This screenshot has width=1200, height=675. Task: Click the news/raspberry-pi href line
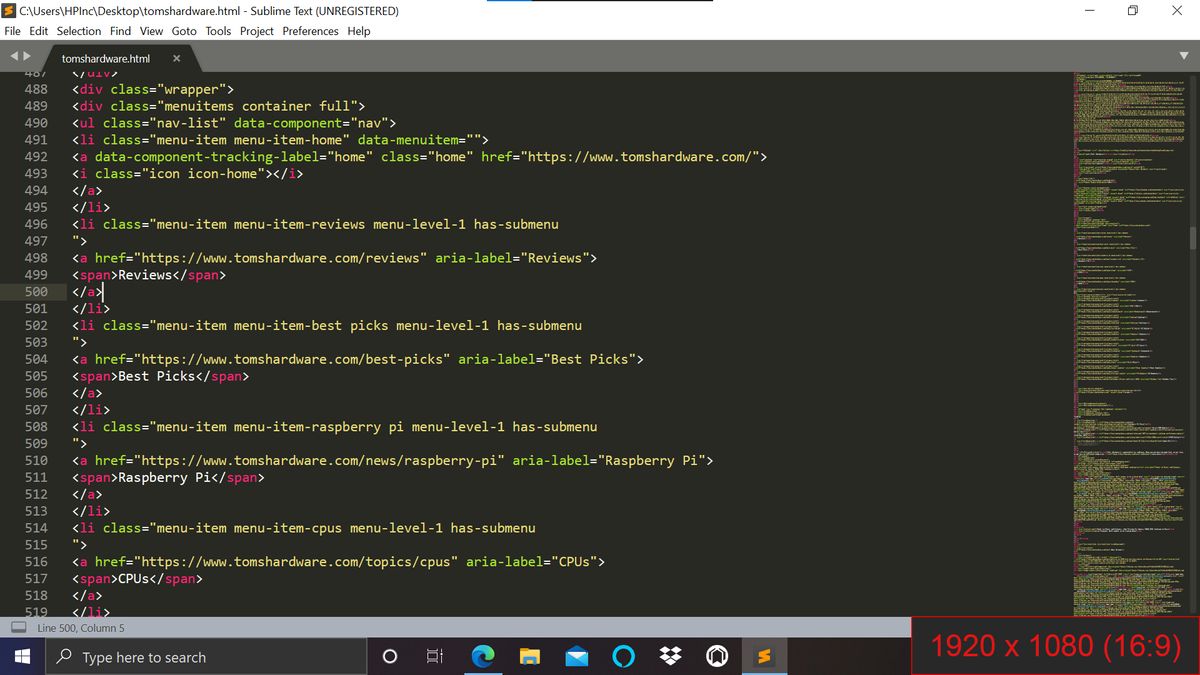[x=393, y=460]
